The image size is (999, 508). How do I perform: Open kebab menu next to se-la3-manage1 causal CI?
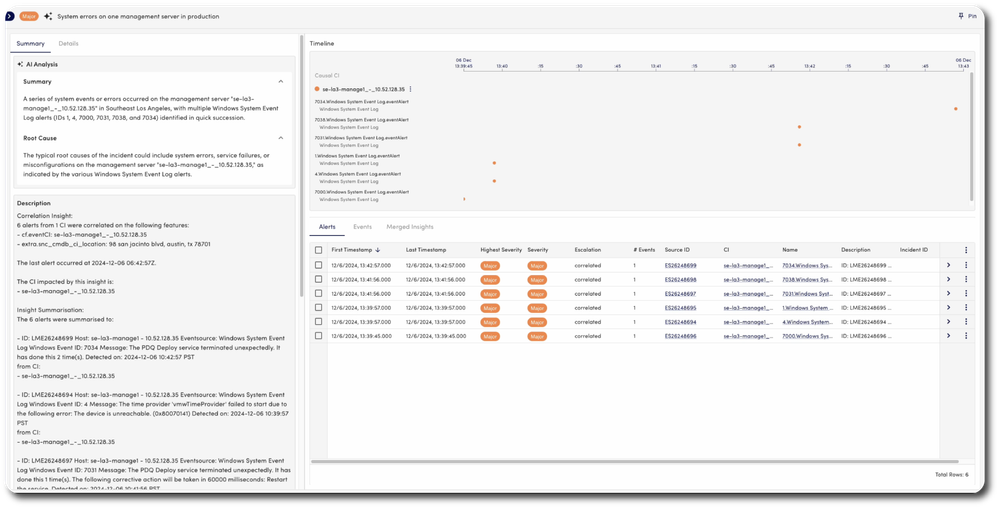coord(410,89)
